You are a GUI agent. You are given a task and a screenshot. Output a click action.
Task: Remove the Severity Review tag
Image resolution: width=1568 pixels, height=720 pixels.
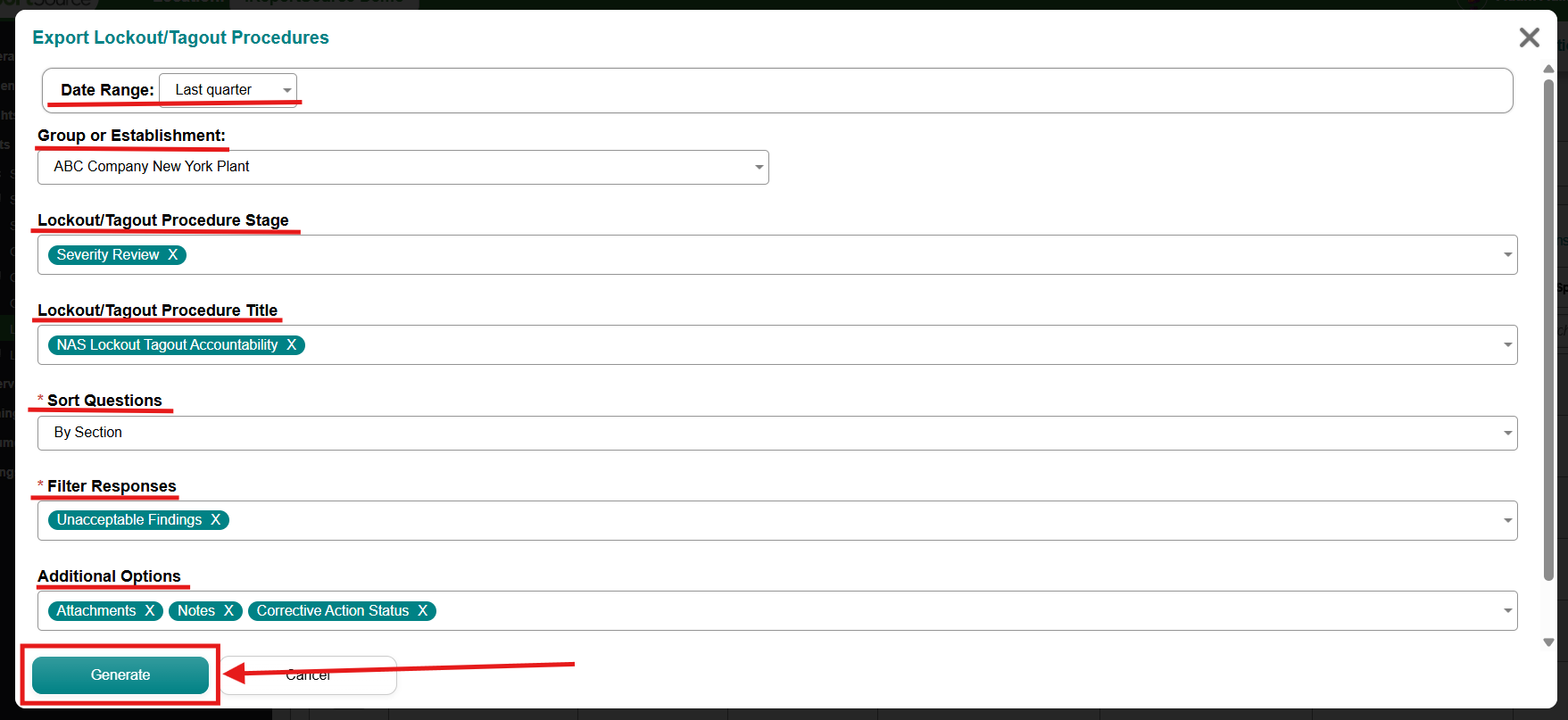[173, 255]
